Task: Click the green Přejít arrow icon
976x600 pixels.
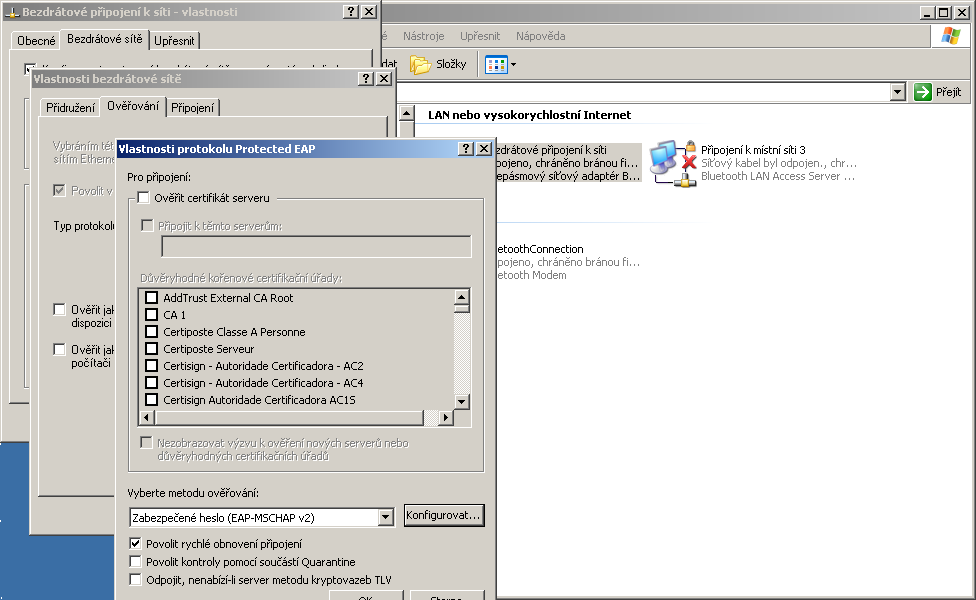Action: [x=923, y=92]
